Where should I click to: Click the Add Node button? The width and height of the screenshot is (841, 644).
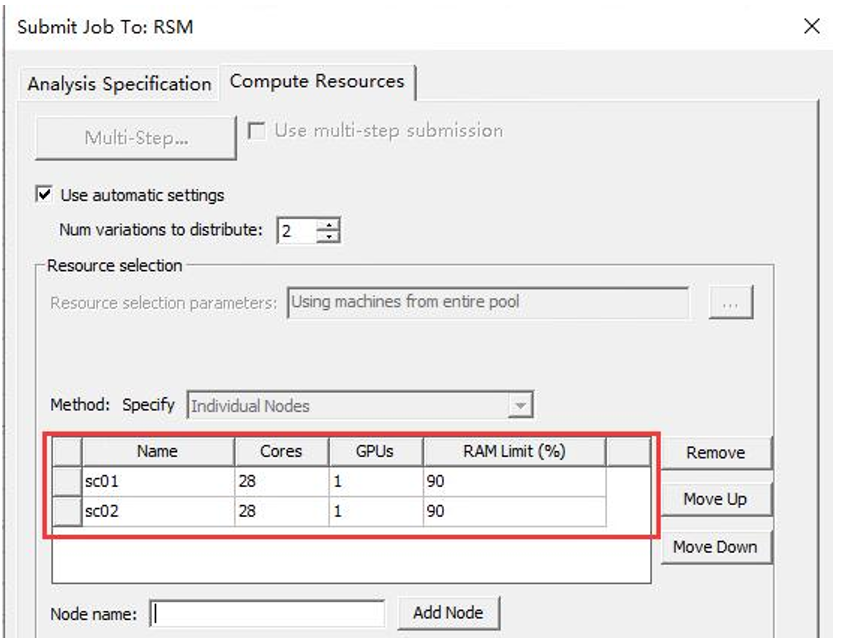pos(448,613)
